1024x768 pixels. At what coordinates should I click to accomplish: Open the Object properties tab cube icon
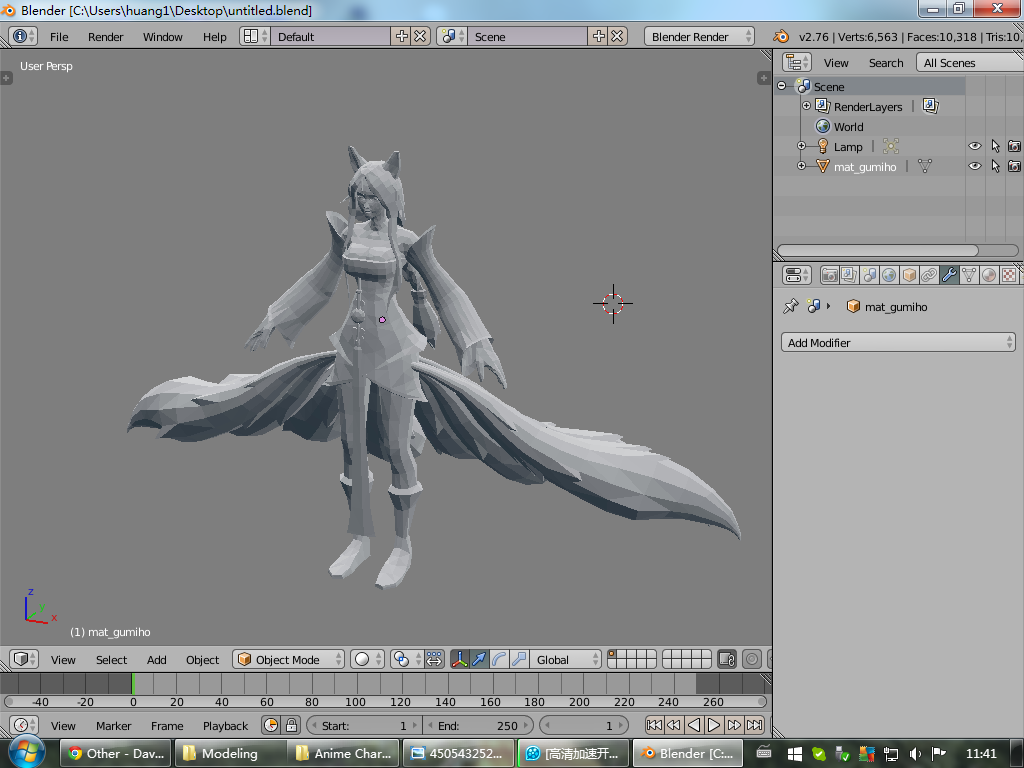coord(909,275)
